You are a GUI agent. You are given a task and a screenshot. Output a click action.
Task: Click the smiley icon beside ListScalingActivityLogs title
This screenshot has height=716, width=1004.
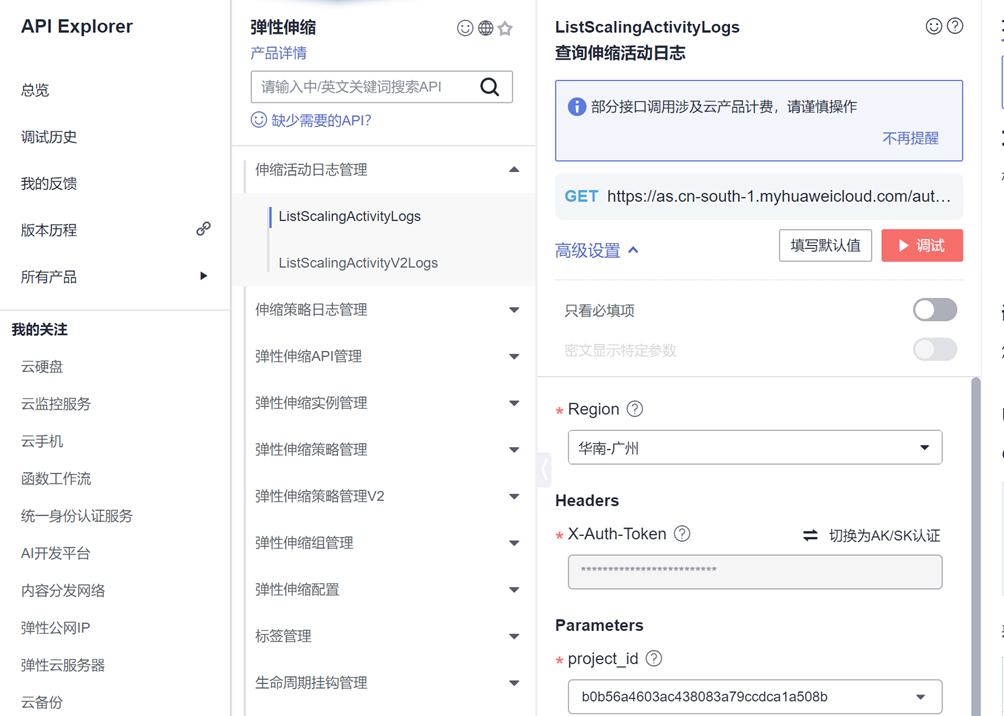coord(934,26)
